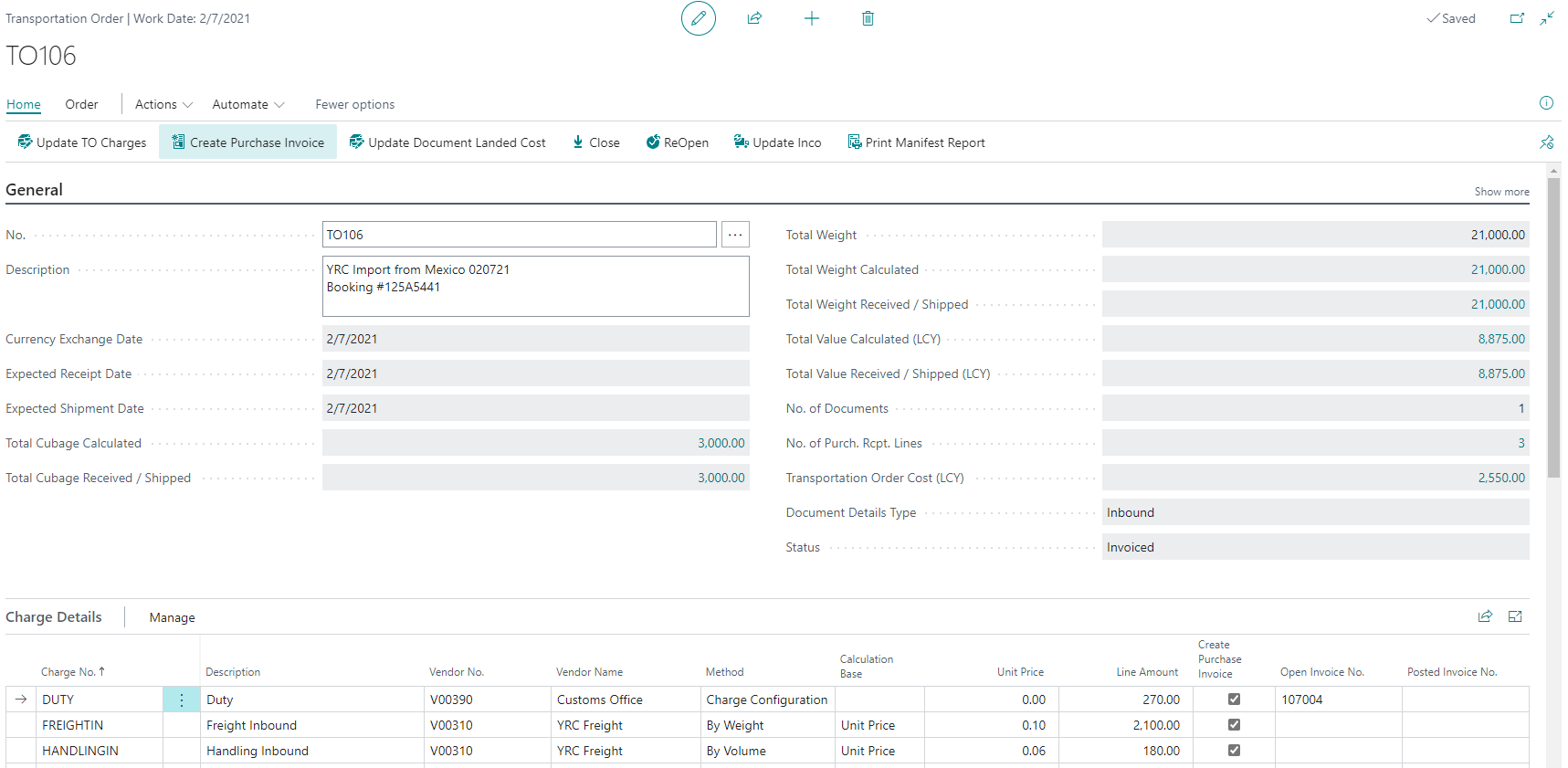Open the Automate dropdown menu
Screen dimensions: 1568x768
click(x=247, y=104)
